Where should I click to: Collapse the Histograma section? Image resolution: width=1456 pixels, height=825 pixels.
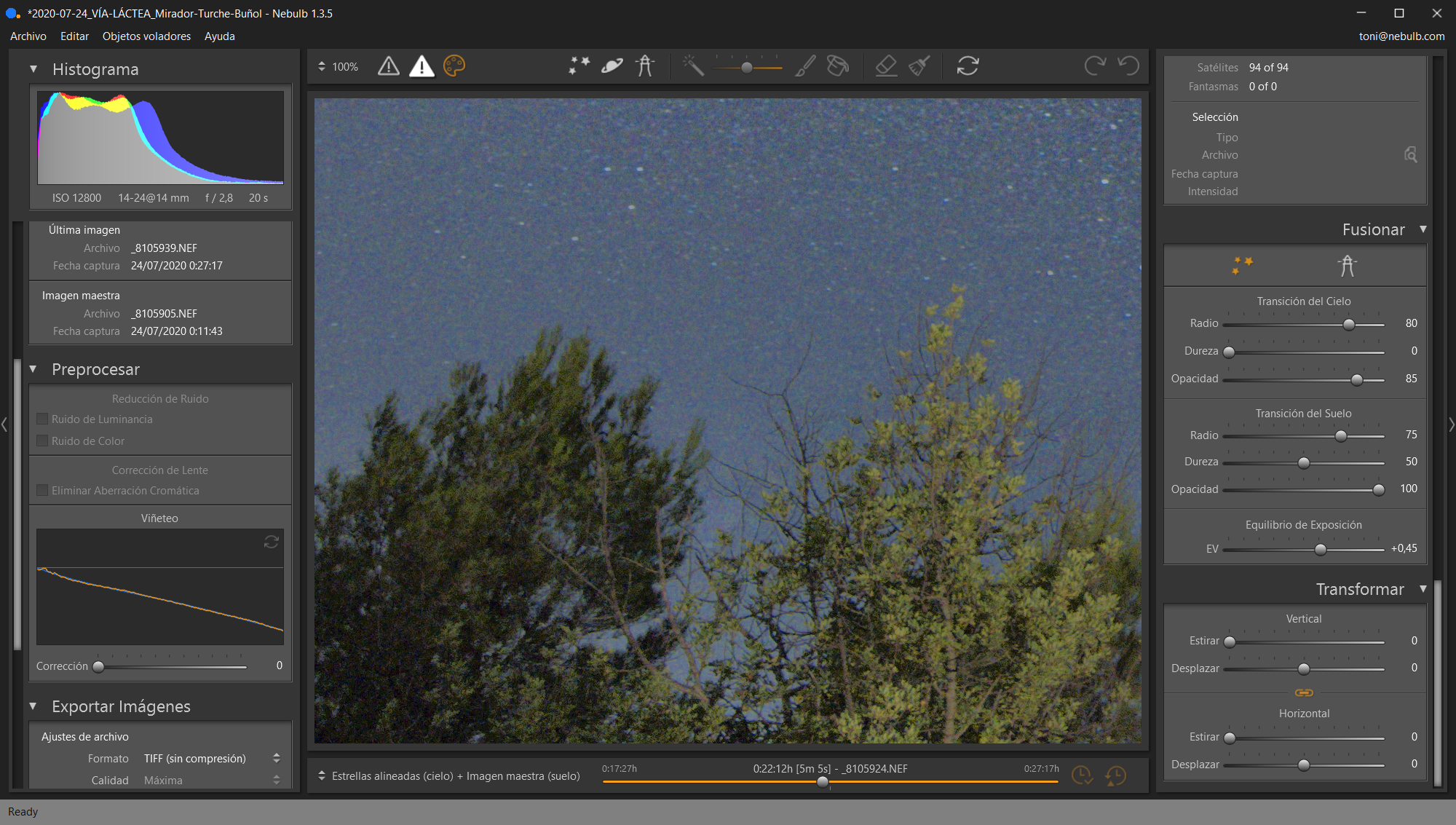pyautogui.click(x=33, y=69)
